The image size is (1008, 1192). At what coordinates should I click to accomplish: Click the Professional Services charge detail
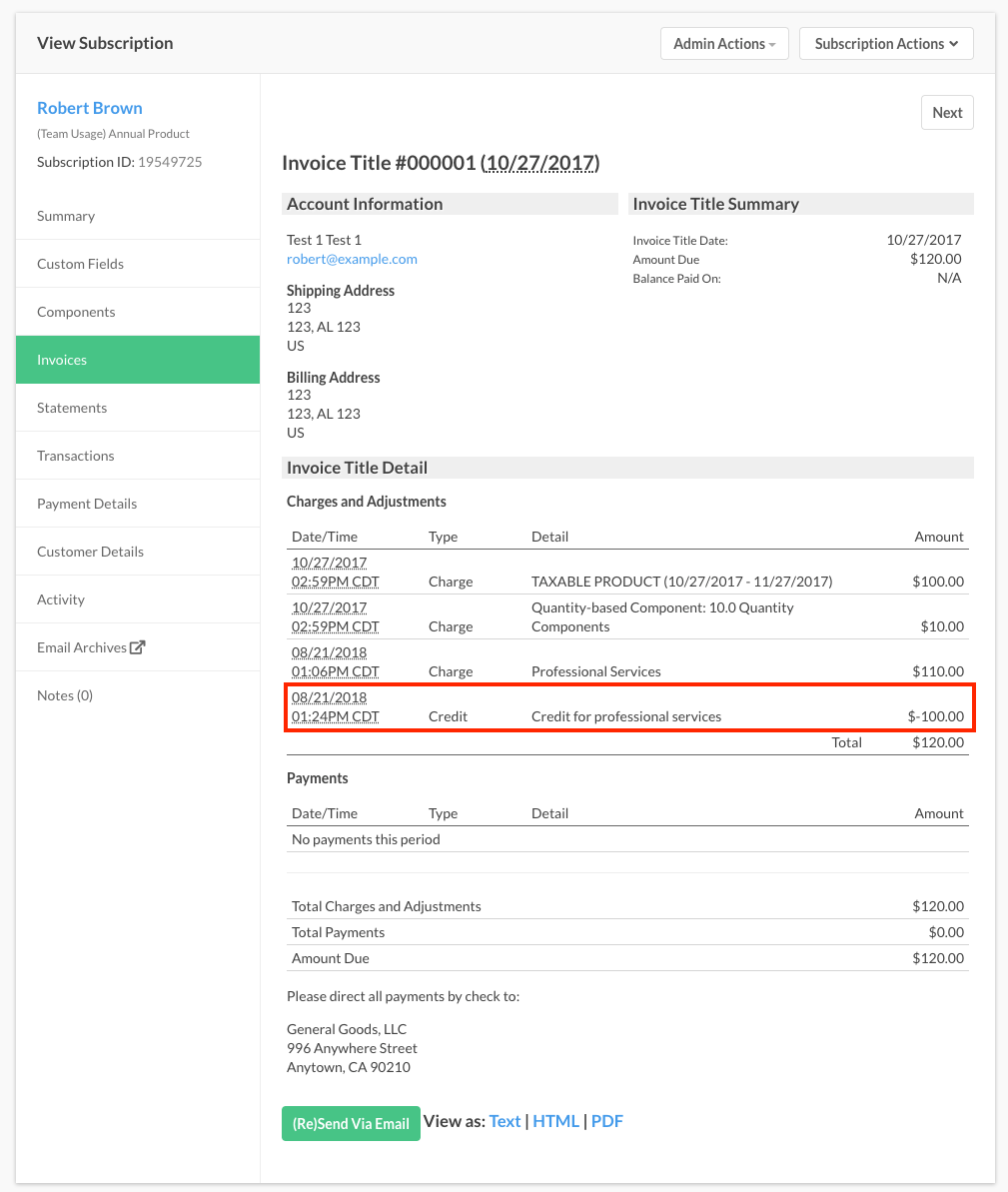click(596, 671)
